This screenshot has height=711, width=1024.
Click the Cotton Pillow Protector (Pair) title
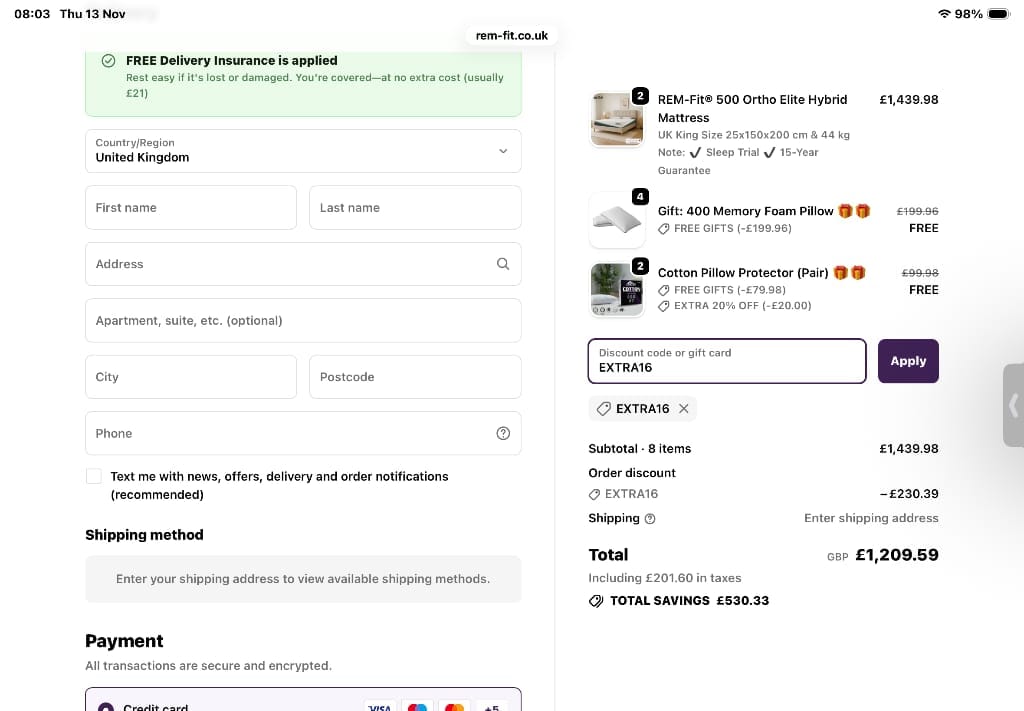(x=743, y=272)
